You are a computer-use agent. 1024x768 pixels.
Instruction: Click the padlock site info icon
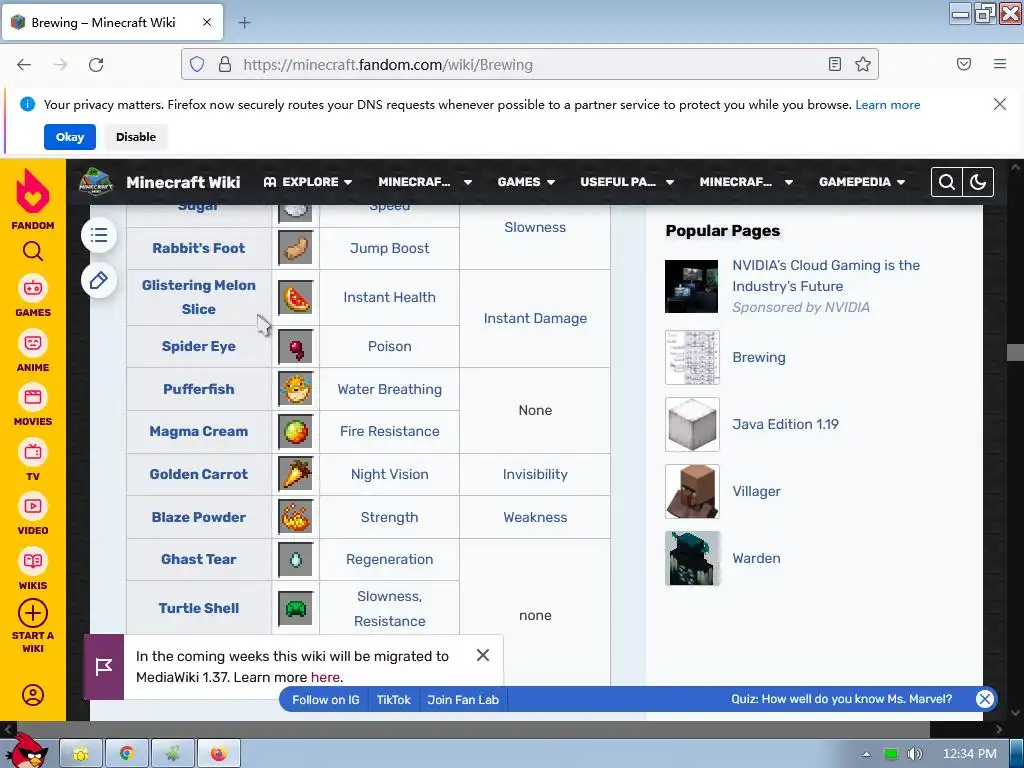click(x=225, y=64)
